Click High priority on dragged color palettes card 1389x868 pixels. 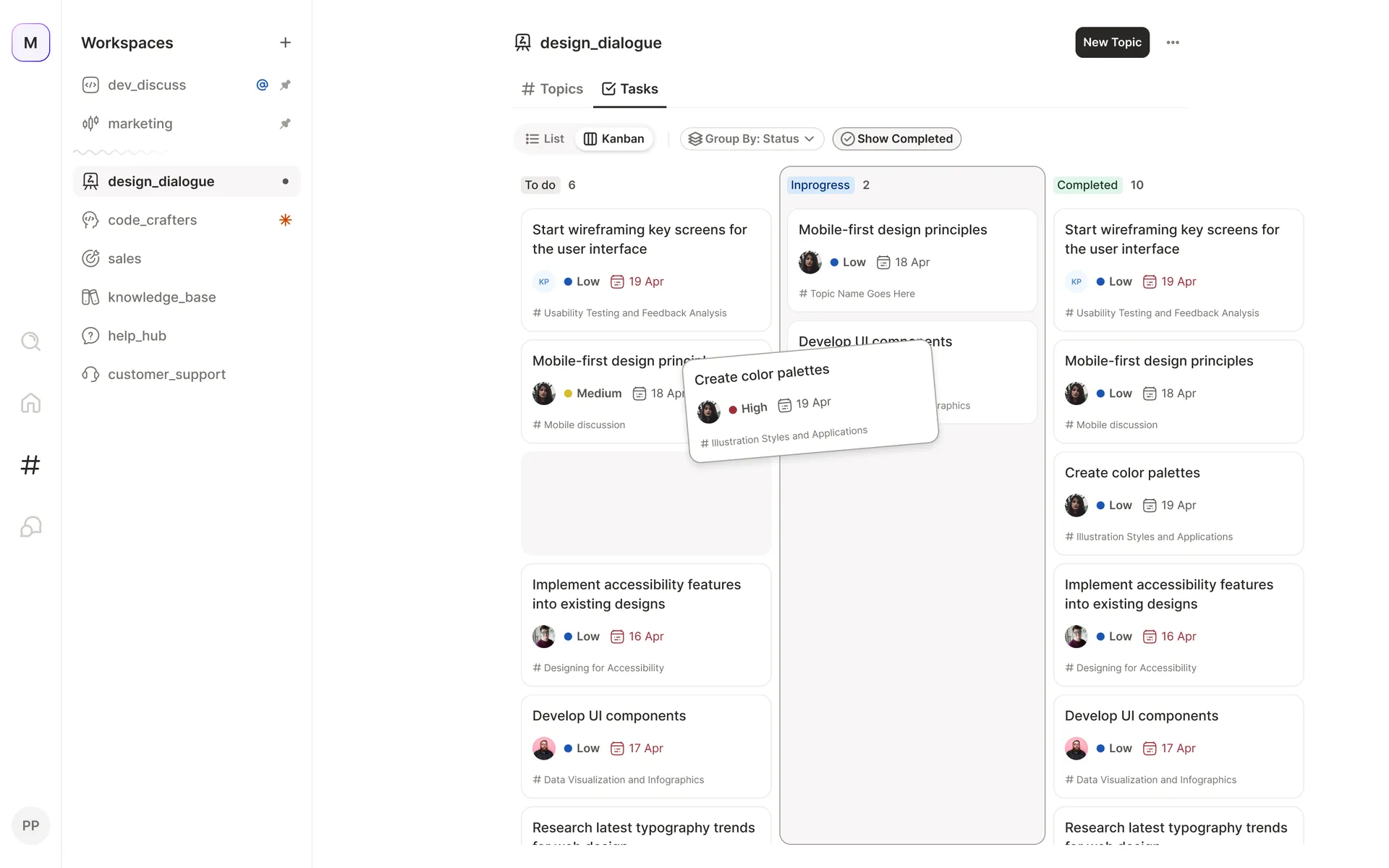tap(748, 409)
